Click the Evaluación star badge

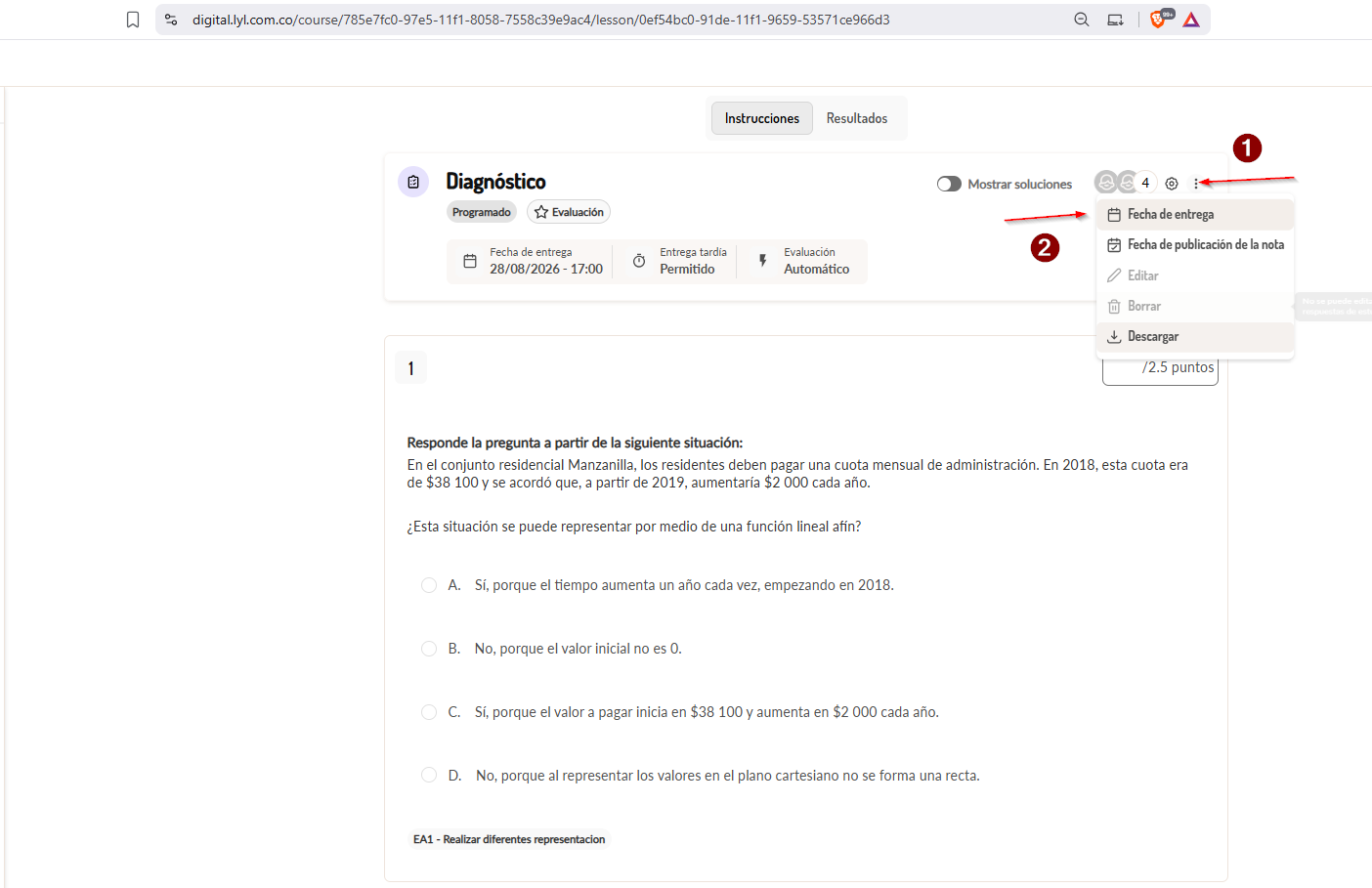[x=569, y=212]
